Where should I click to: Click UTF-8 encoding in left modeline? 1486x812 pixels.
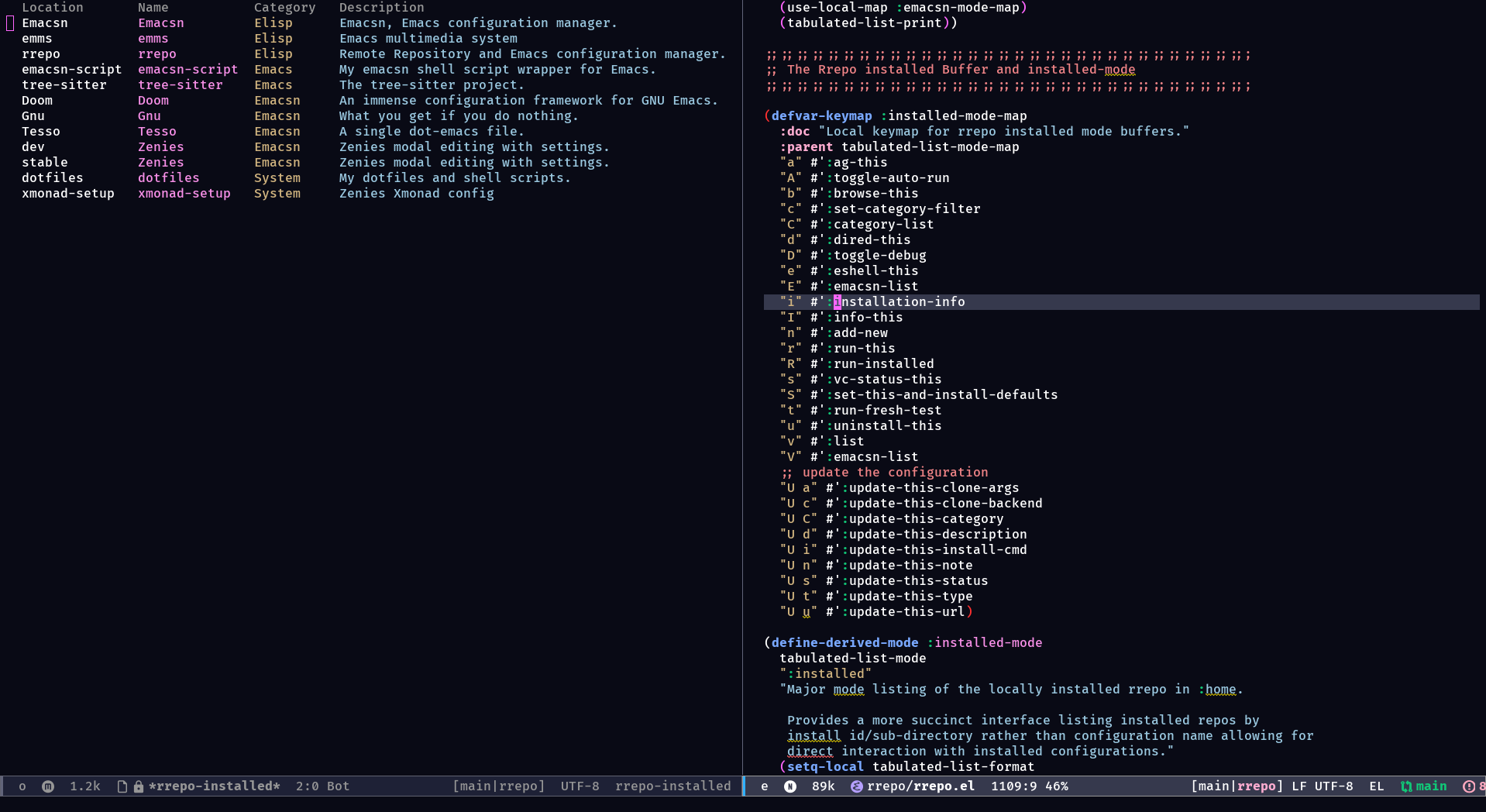(x=580, y=786)
